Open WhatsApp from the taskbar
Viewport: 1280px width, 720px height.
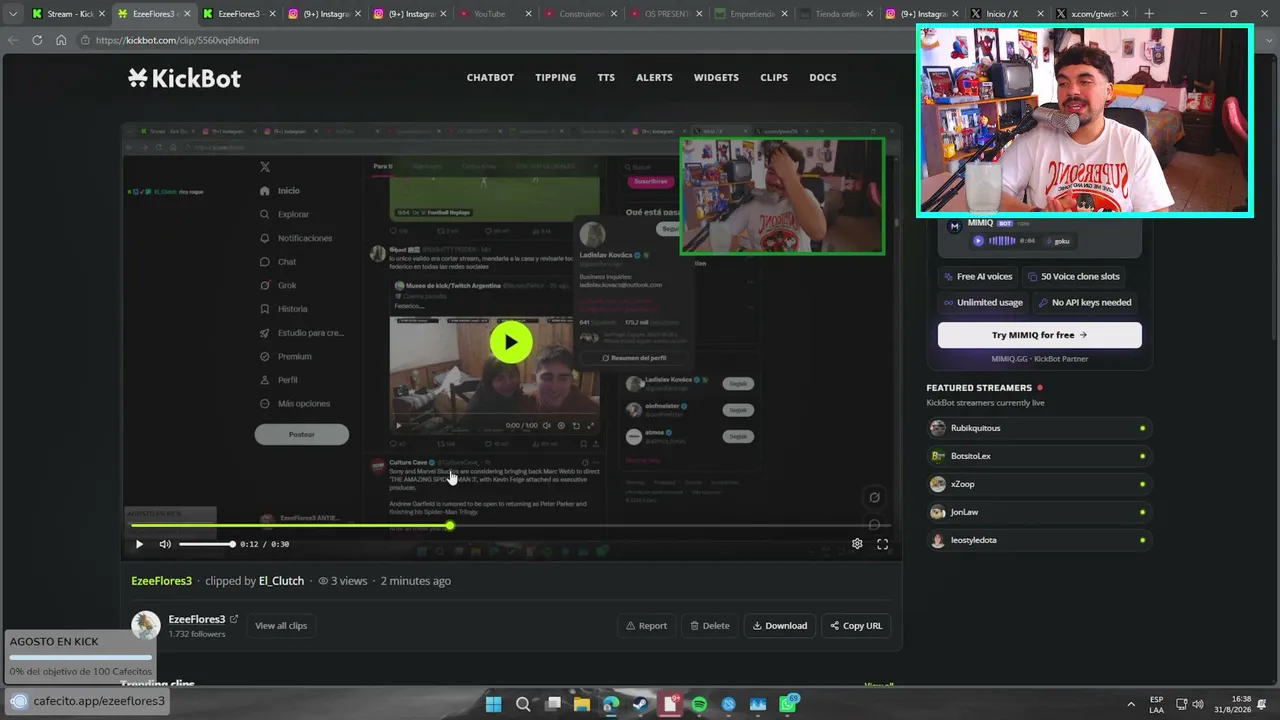788,704
